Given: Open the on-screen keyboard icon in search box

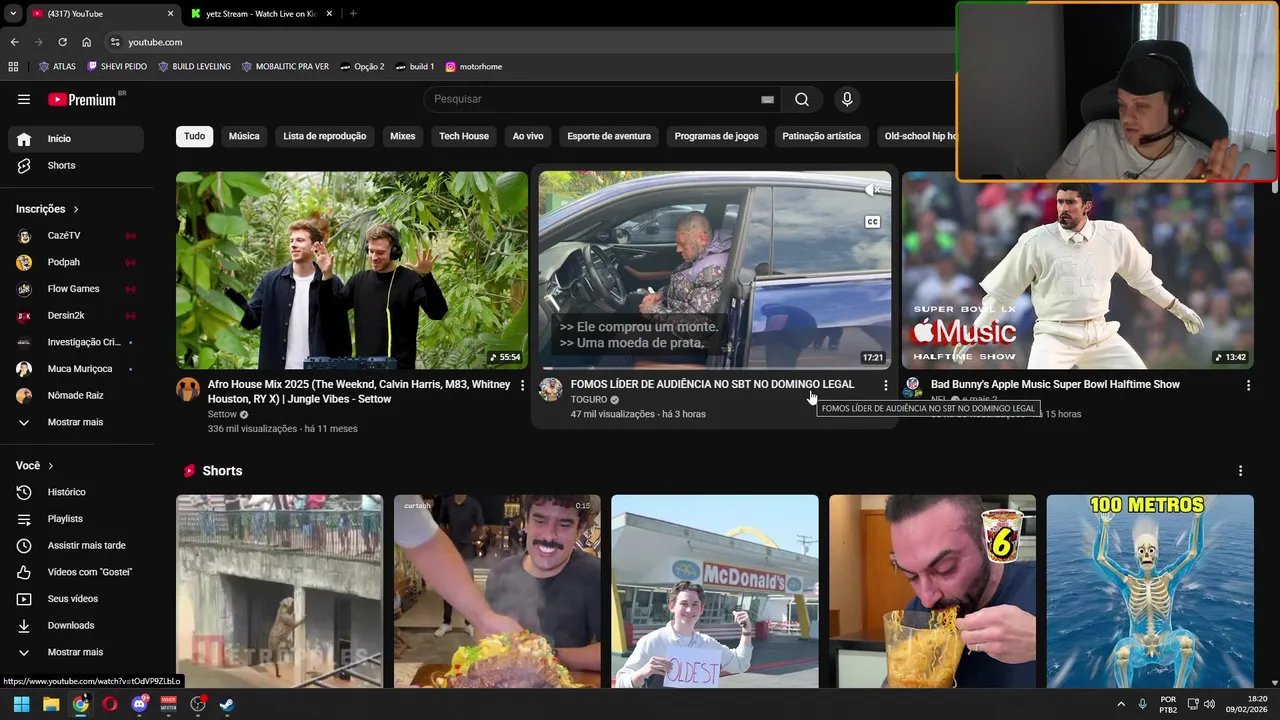Looking at the screenshot, I should tap(767, 99).
